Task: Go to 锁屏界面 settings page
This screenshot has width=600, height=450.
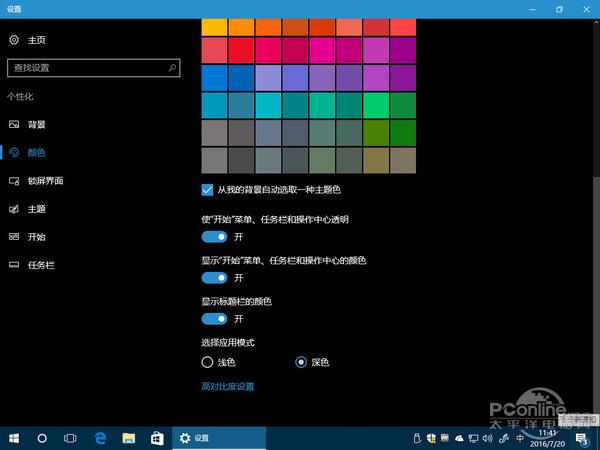Action: pos(46,181)
